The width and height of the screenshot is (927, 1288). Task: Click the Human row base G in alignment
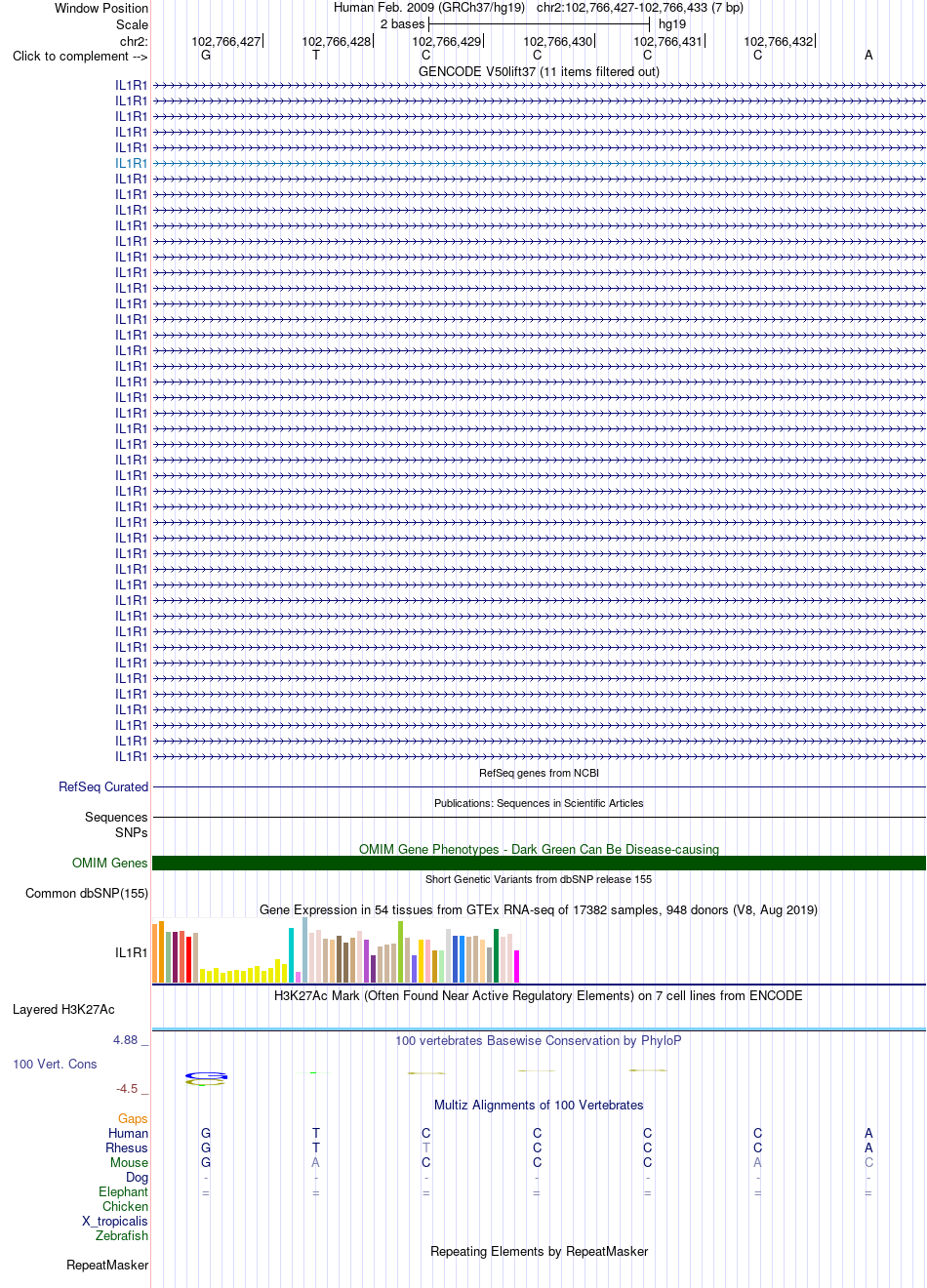[206, 1133]
